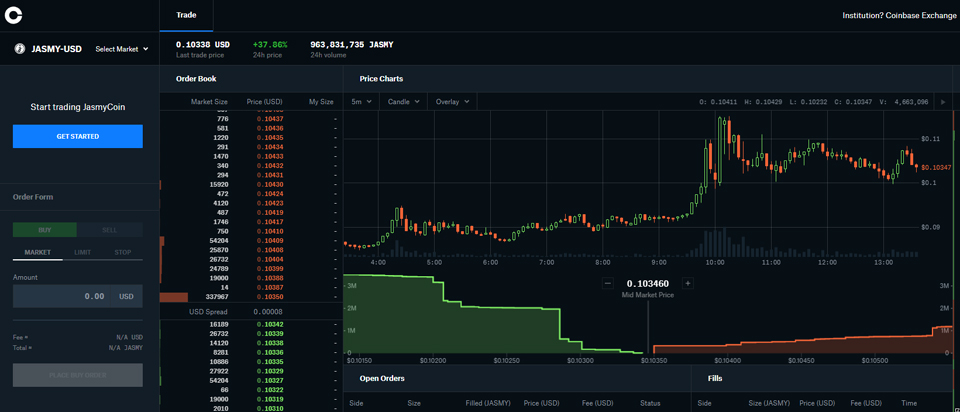Select the 0.10342 bid price row

pyautogui.click(x=269, y=325)
